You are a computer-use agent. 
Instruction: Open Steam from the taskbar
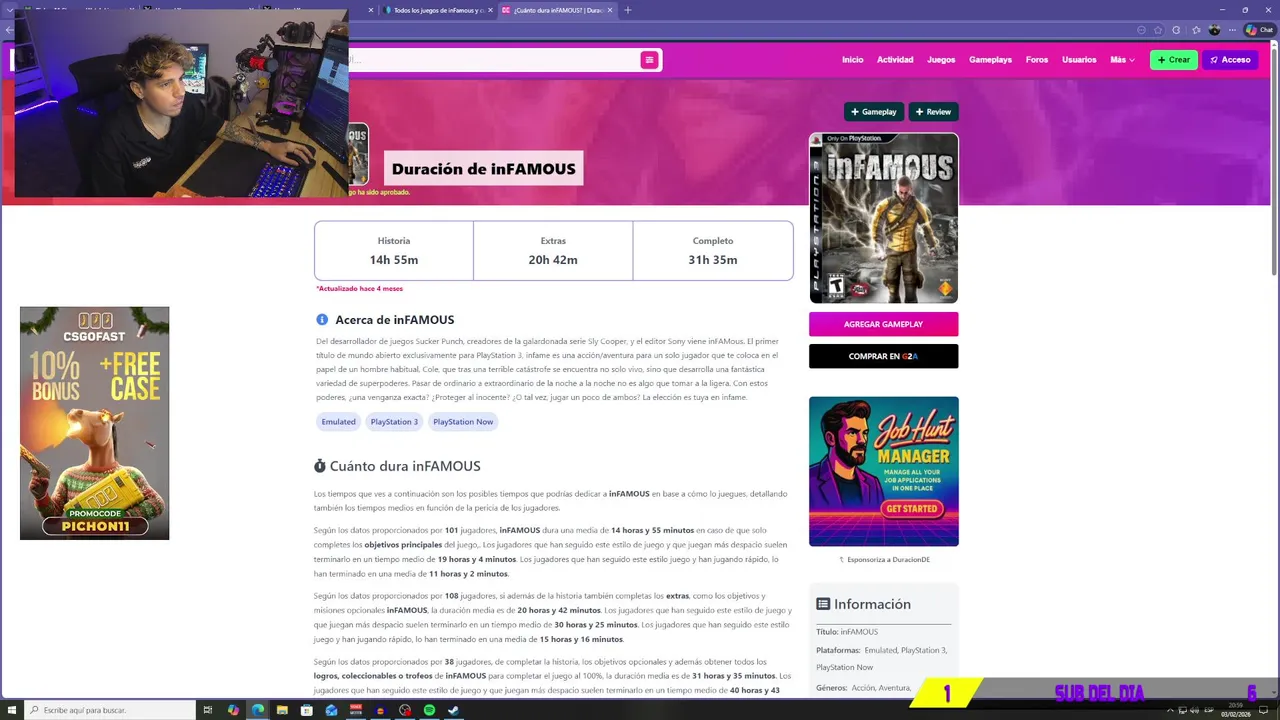tap(453, 710)
